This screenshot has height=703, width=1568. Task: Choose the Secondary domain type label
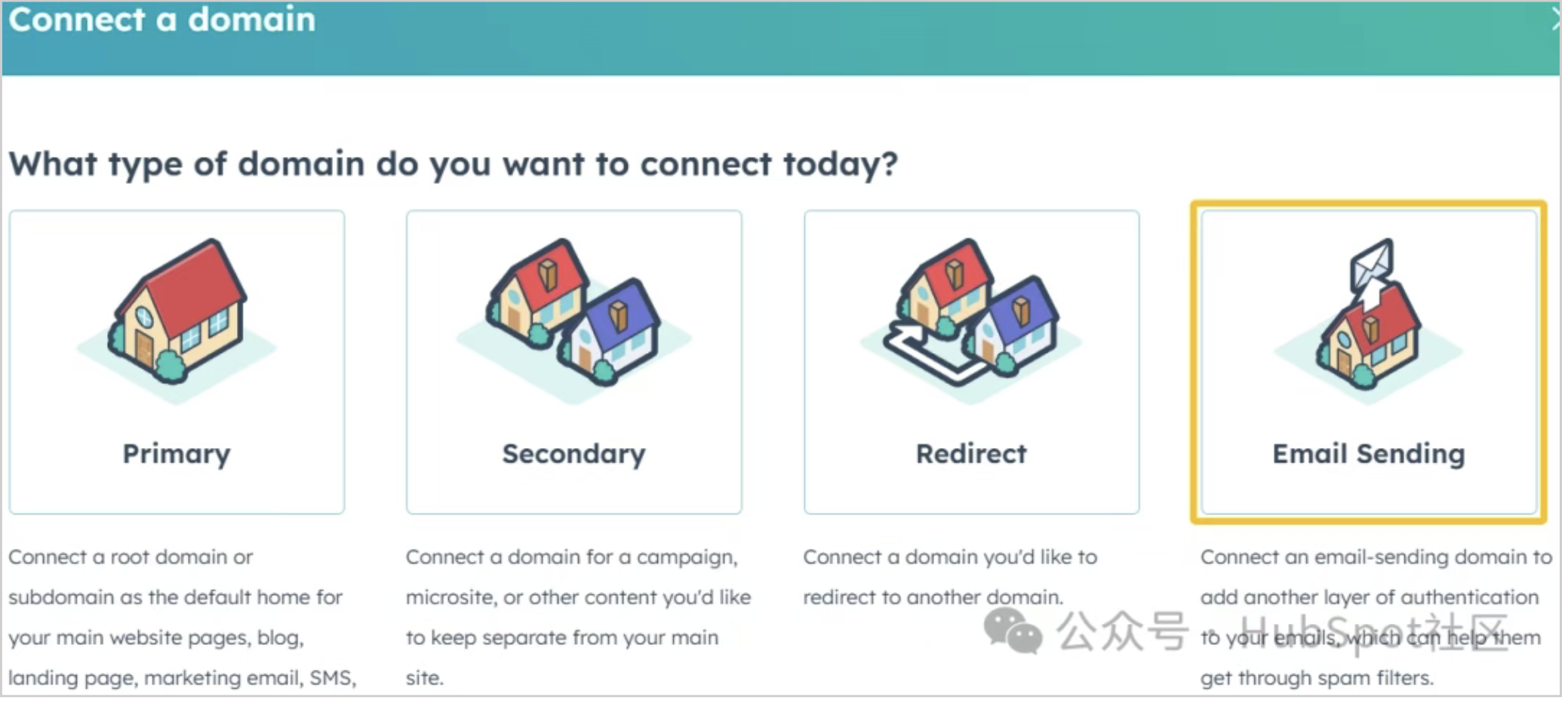pyautogui.click(x=573, y=454)
